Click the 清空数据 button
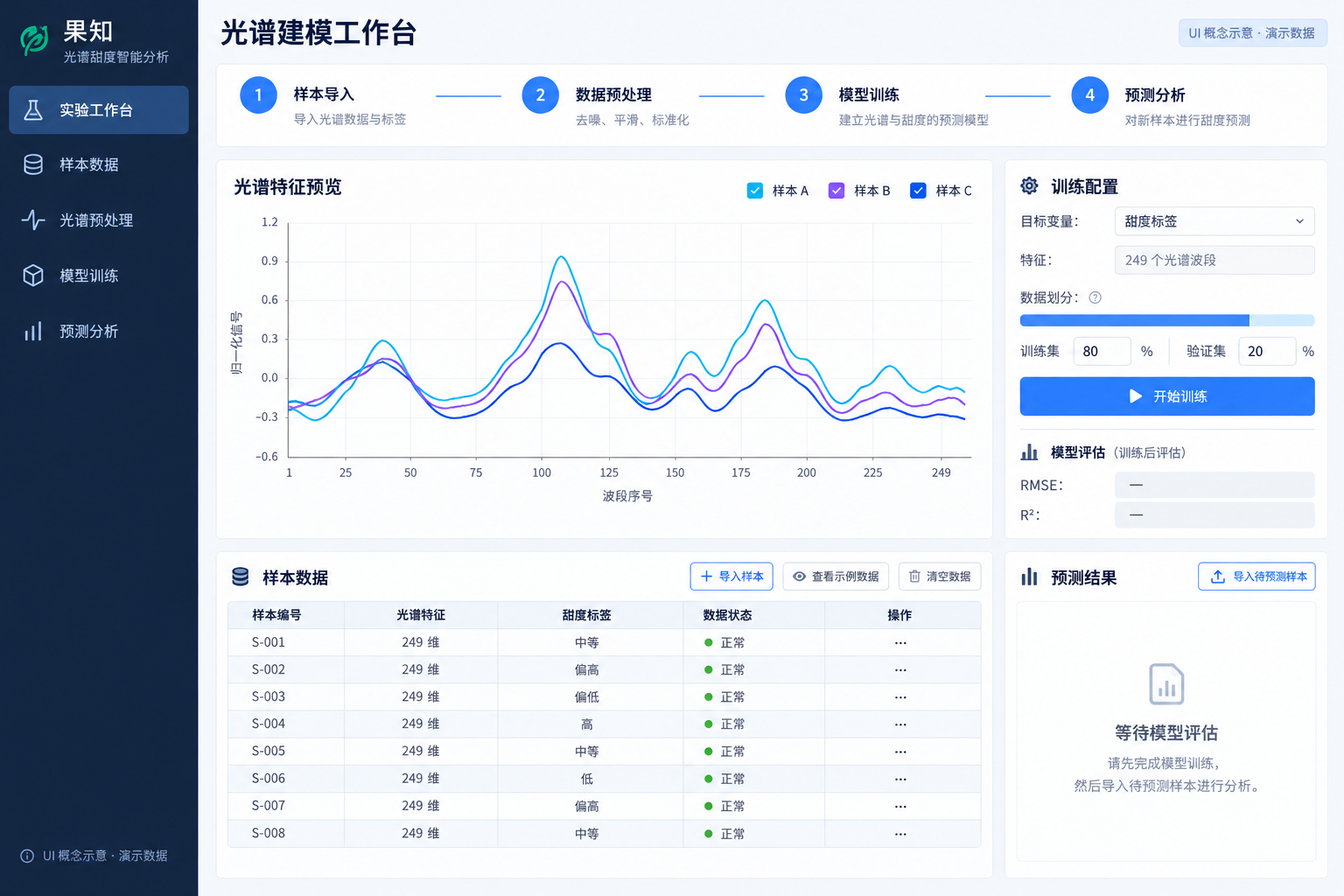Image resolution: width=1344 pixels, height=896 pixels. (940, 577)
